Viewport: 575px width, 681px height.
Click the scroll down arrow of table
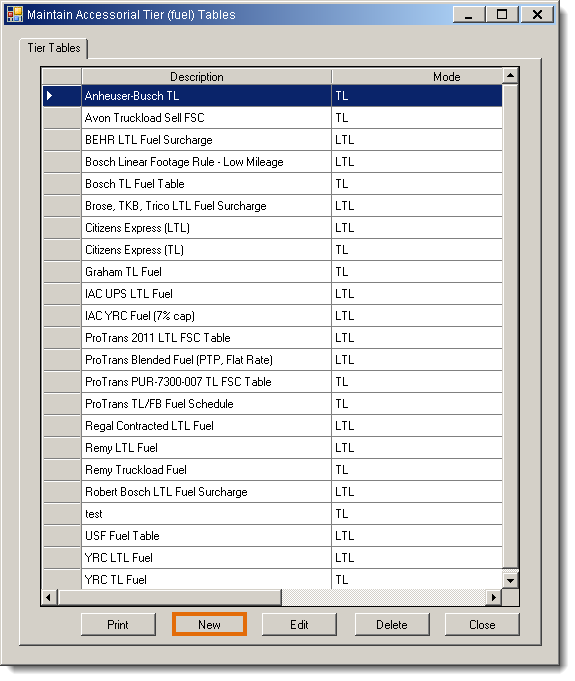[x=510, y=581]
